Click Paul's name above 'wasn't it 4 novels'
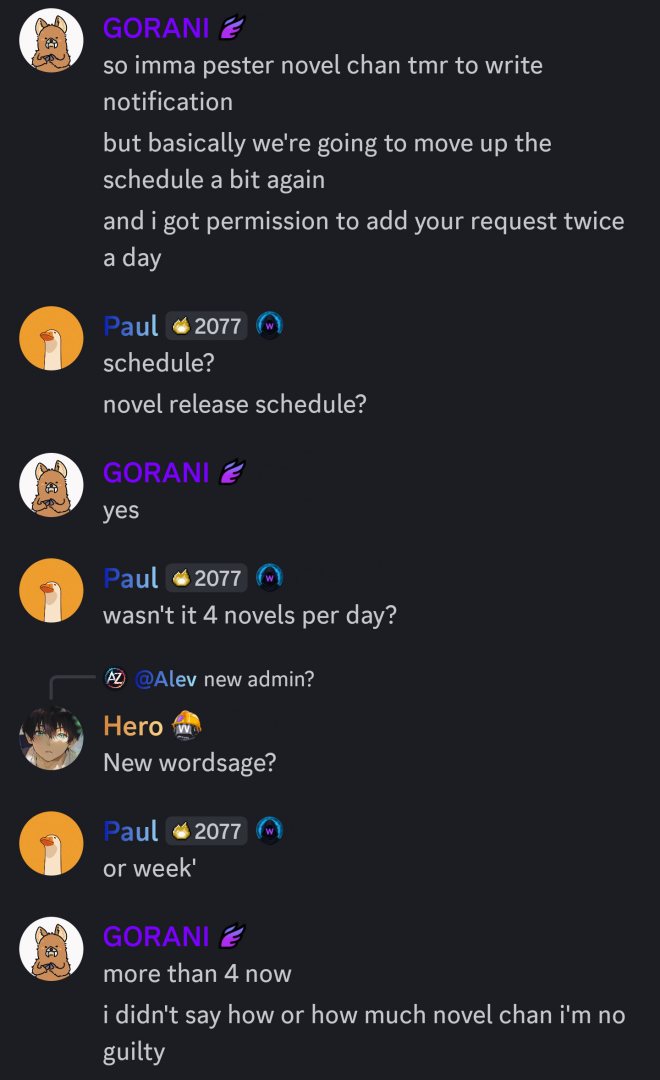Viewport: 660px width, 1080px height. [x=131, y=578]
